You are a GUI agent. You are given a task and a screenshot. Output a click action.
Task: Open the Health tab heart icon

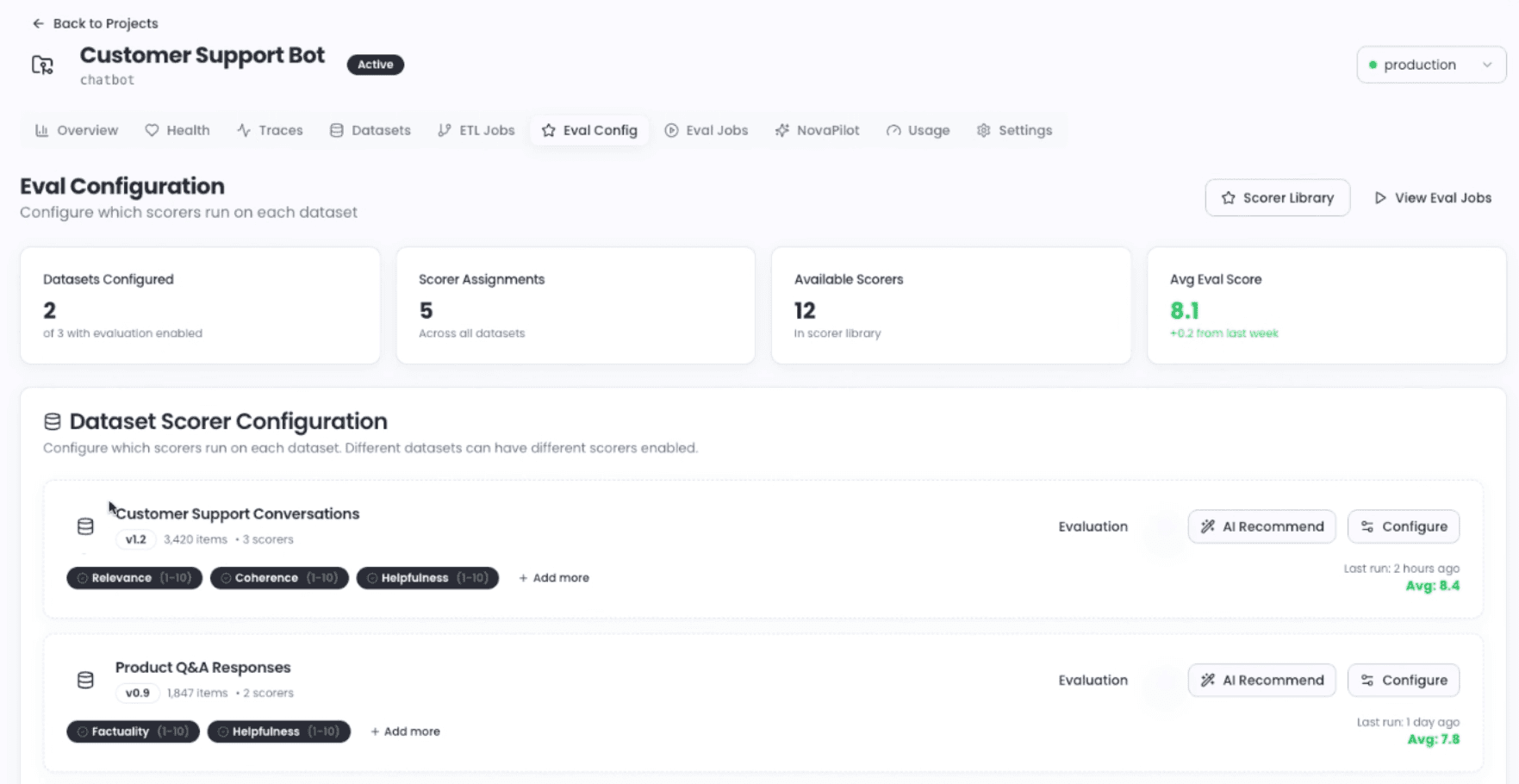pos(152,130)
